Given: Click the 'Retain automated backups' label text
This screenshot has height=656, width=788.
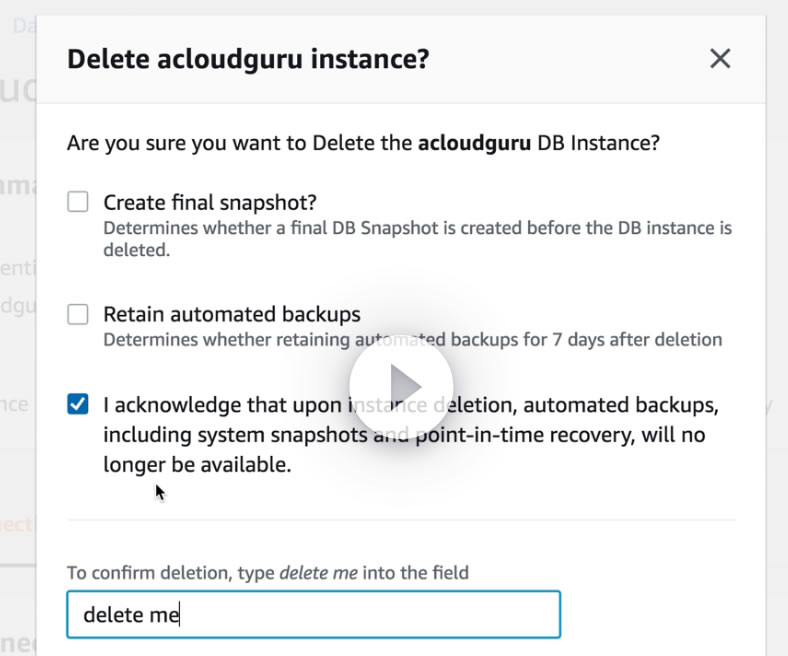Looking at the screenshot, I should [231, 315].
